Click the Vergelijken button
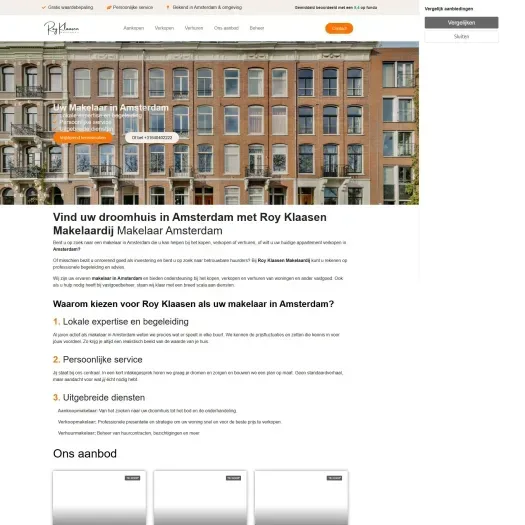This screenshot has width=525, height=525. click(x=461, y=23)
